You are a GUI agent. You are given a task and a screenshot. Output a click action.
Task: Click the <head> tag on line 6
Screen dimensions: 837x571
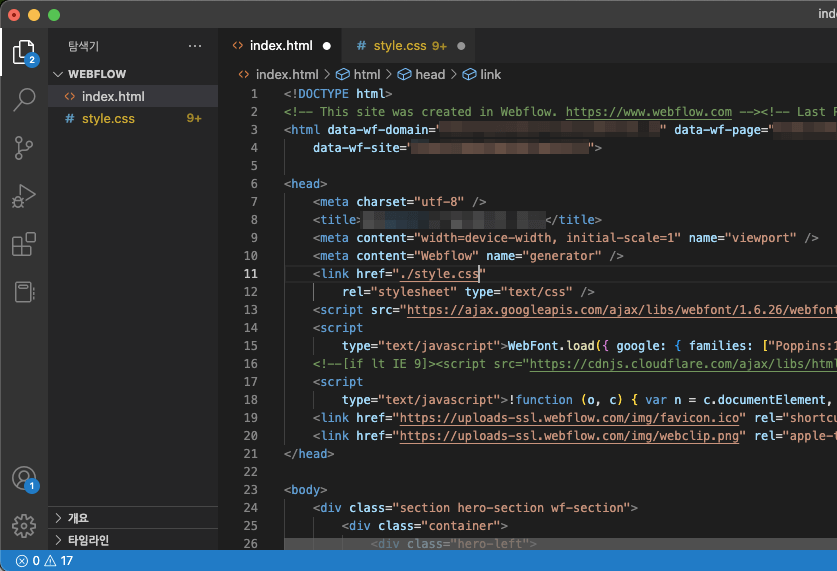tap(305, 184)
